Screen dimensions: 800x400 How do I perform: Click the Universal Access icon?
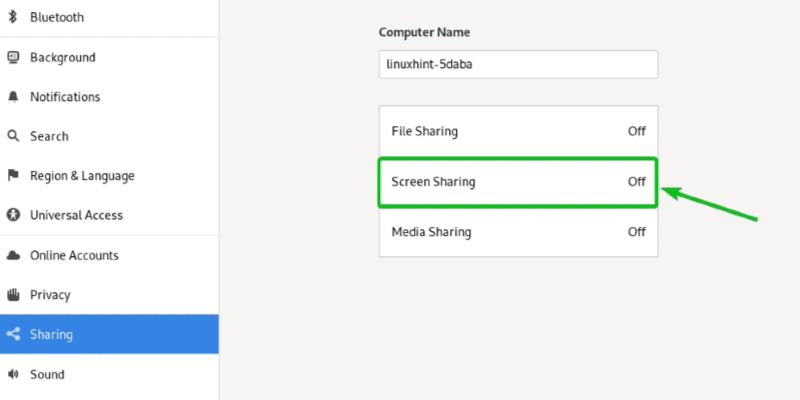pyautogui.click(x=13, y=215)
